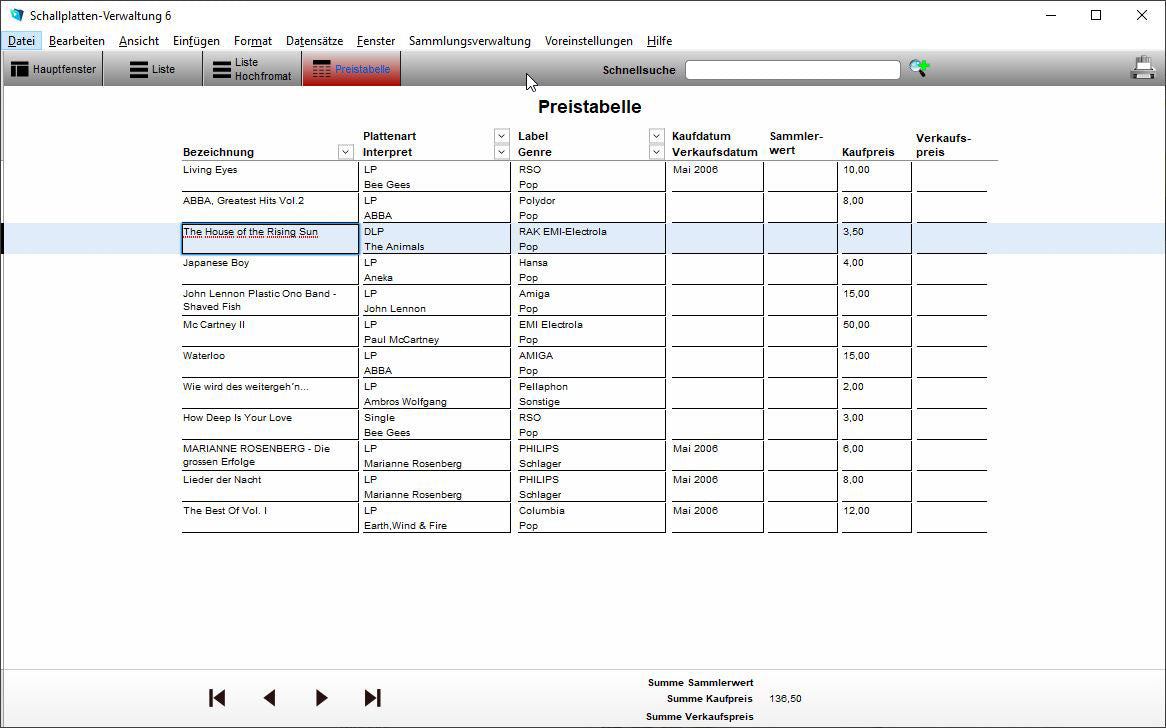Open the Datei menu
This screenshot has height=728, width=1166.
(x=21, y=41)
